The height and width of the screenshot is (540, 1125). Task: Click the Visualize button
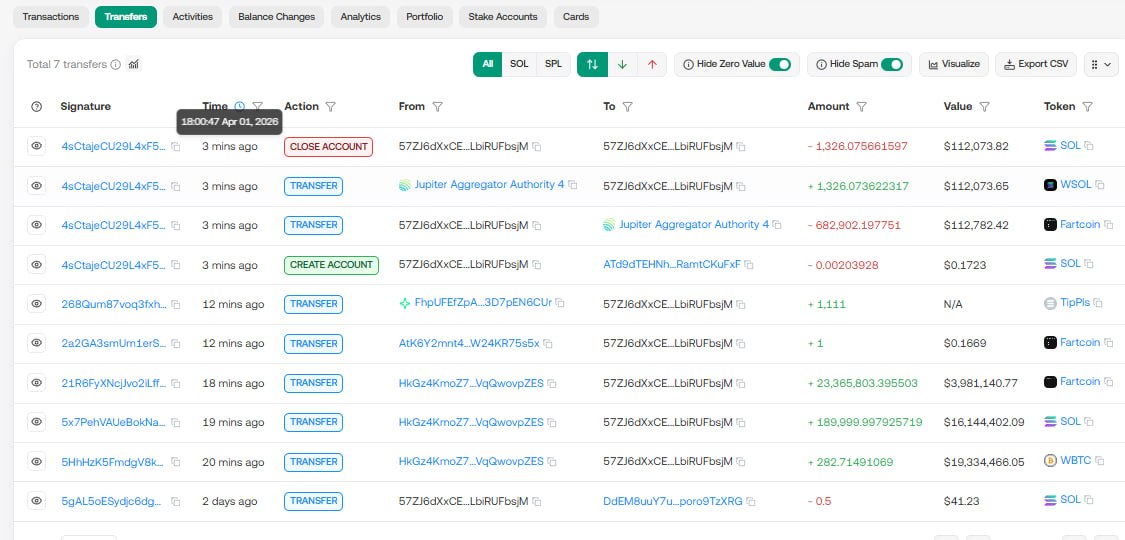(954, 64)
